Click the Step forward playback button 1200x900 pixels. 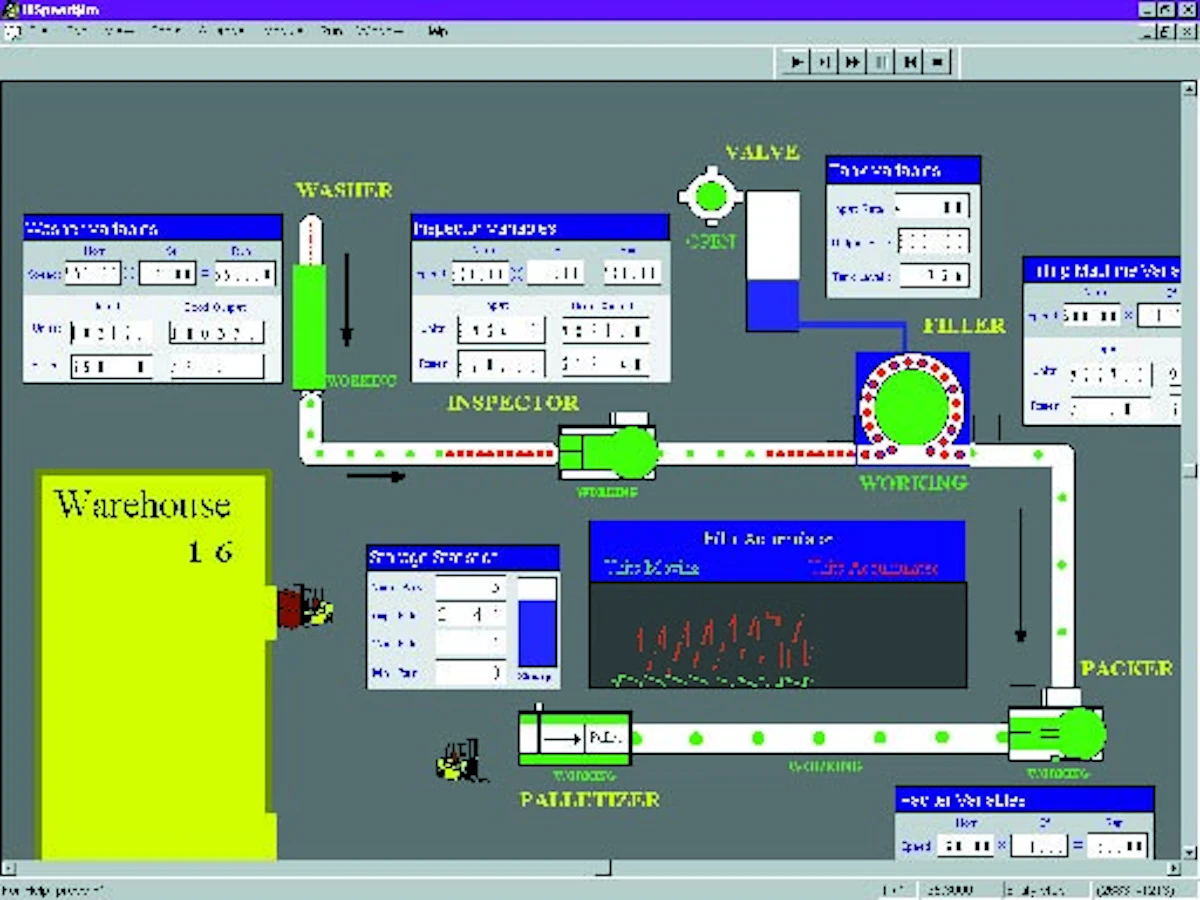[824, 62]
